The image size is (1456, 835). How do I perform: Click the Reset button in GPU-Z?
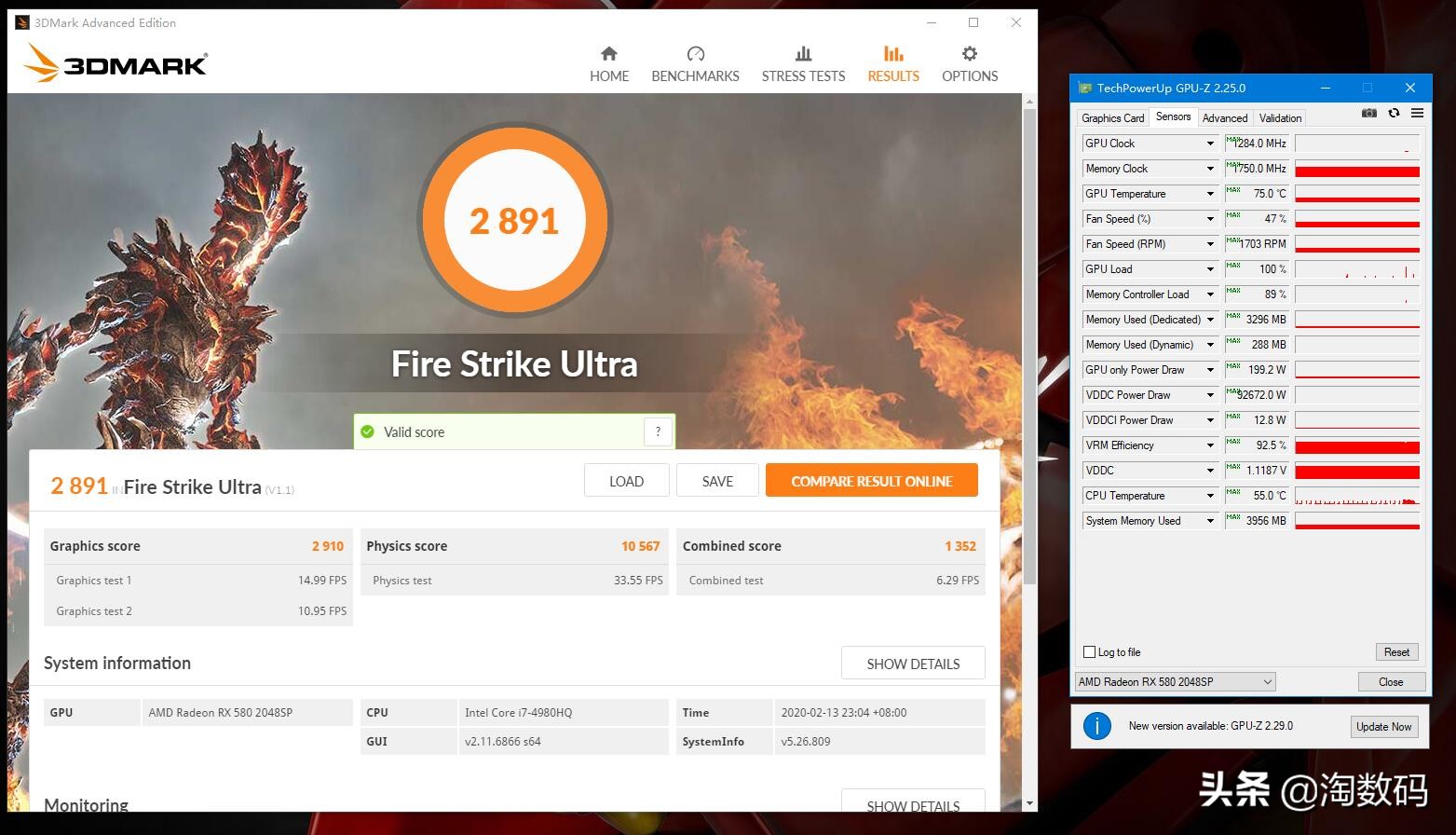1396,652
